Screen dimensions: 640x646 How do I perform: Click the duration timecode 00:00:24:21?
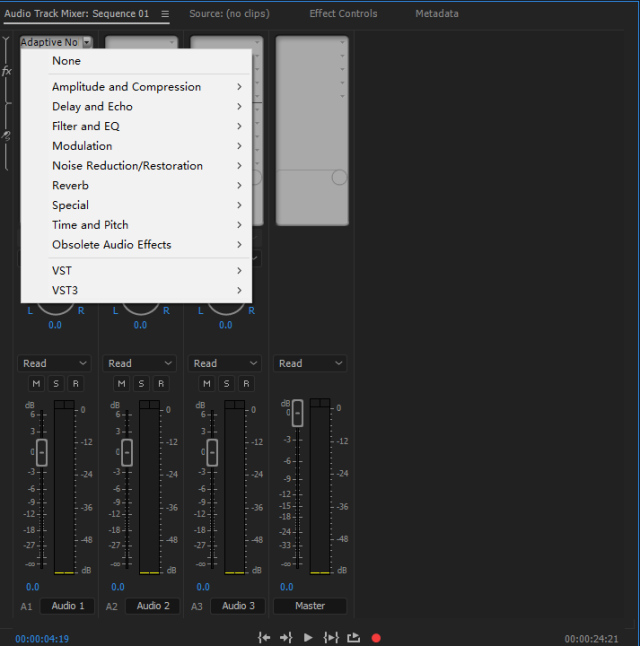[x=591, y=639]
